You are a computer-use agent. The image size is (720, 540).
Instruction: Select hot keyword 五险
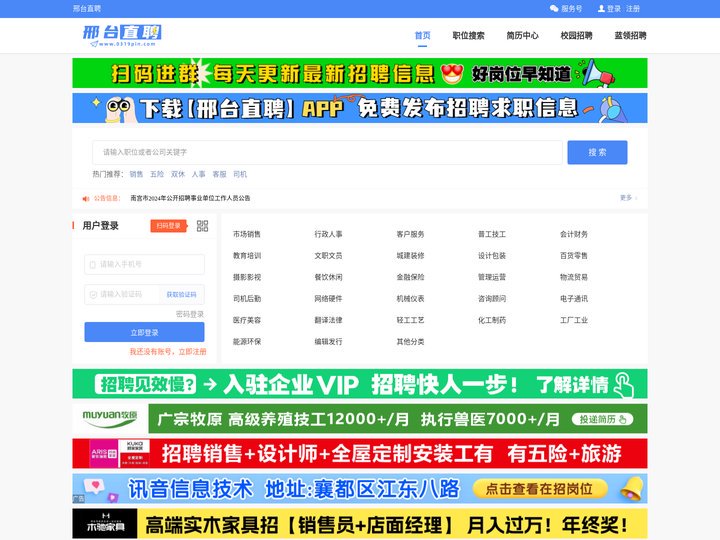pos(157,174)
